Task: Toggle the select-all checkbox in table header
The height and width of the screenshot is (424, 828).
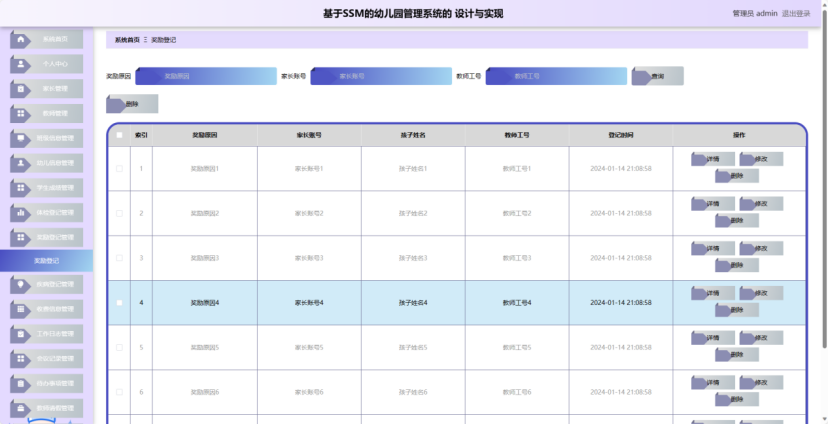Action: tap(119, 135)
